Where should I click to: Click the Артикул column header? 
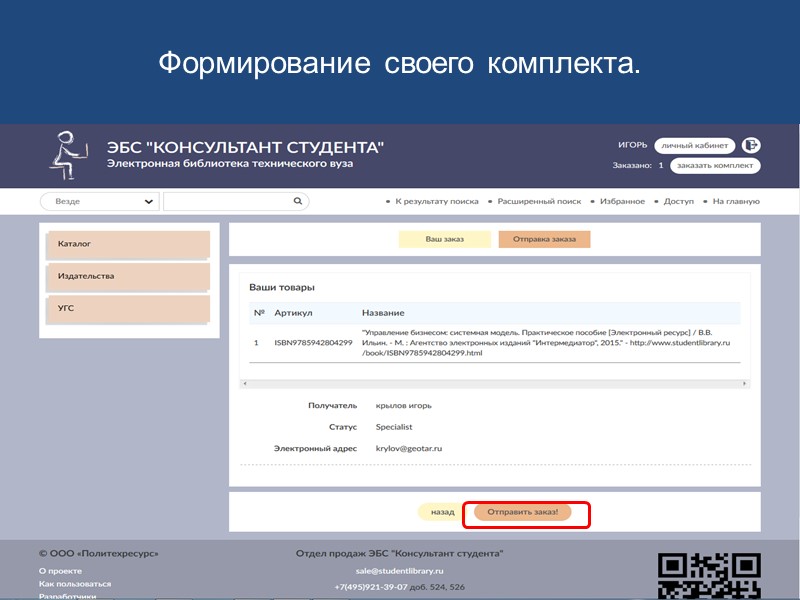[293, 313]
